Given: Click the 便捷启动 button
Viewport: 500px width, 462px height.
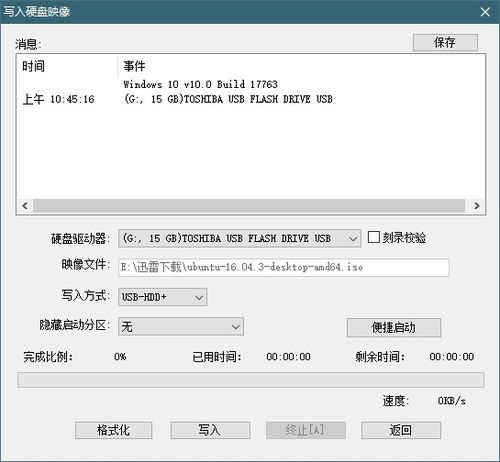Looking at the screenshot, I should (394, 327).
